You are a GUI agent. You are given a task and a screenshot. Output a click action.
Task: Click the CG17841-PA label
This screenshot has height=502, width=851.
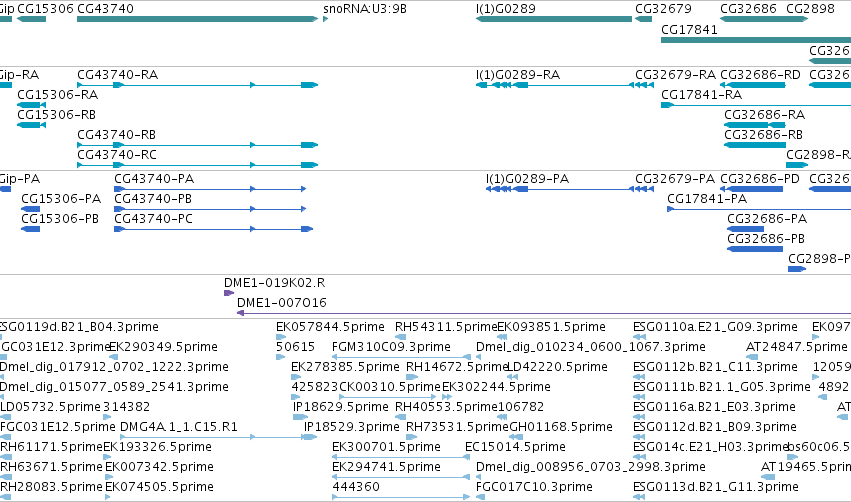[707, 199]
